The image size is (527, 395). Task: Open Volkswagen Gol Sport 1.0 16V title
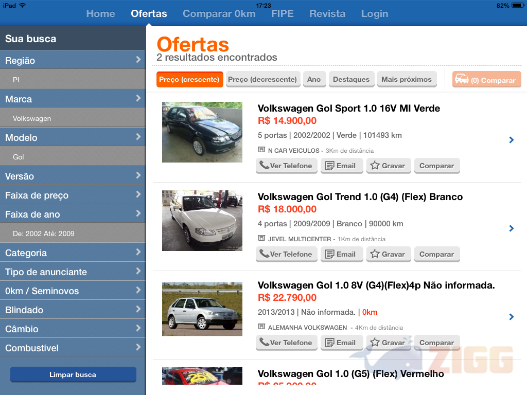coord(349,108)
